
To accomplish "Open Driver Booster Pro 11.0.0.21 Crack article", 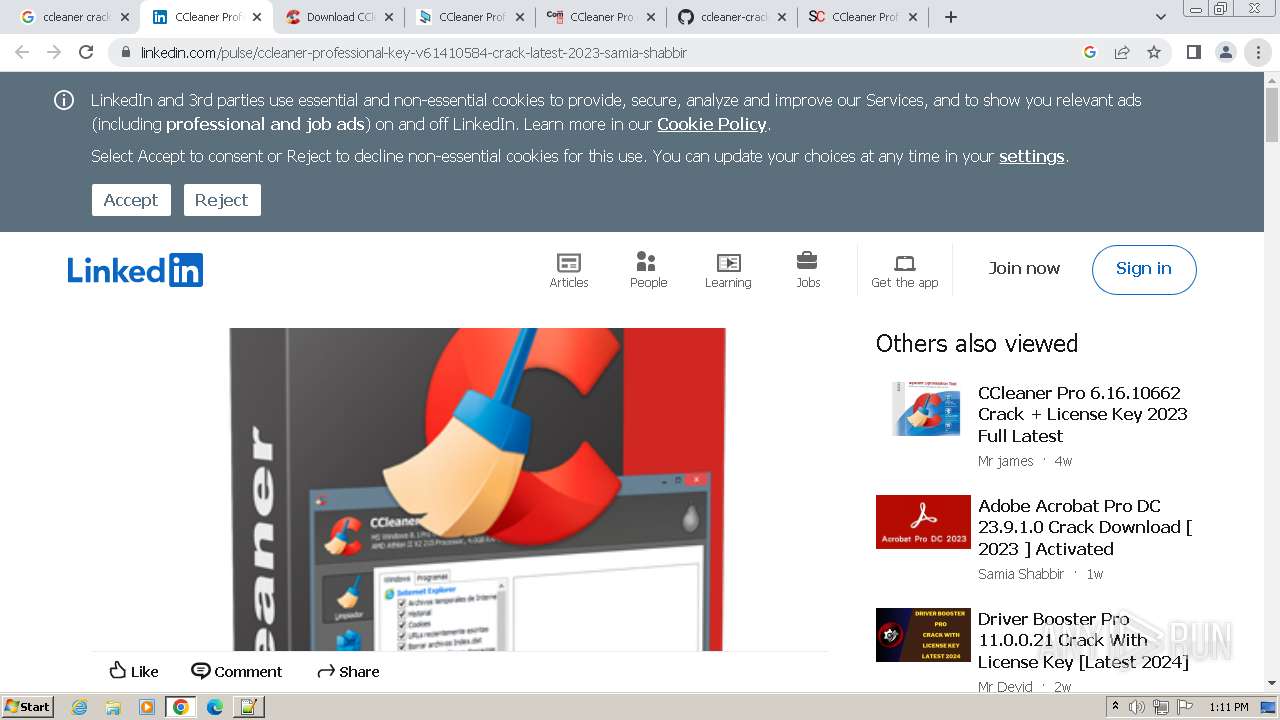I will pyautogui.click(x=1083, y=640).
